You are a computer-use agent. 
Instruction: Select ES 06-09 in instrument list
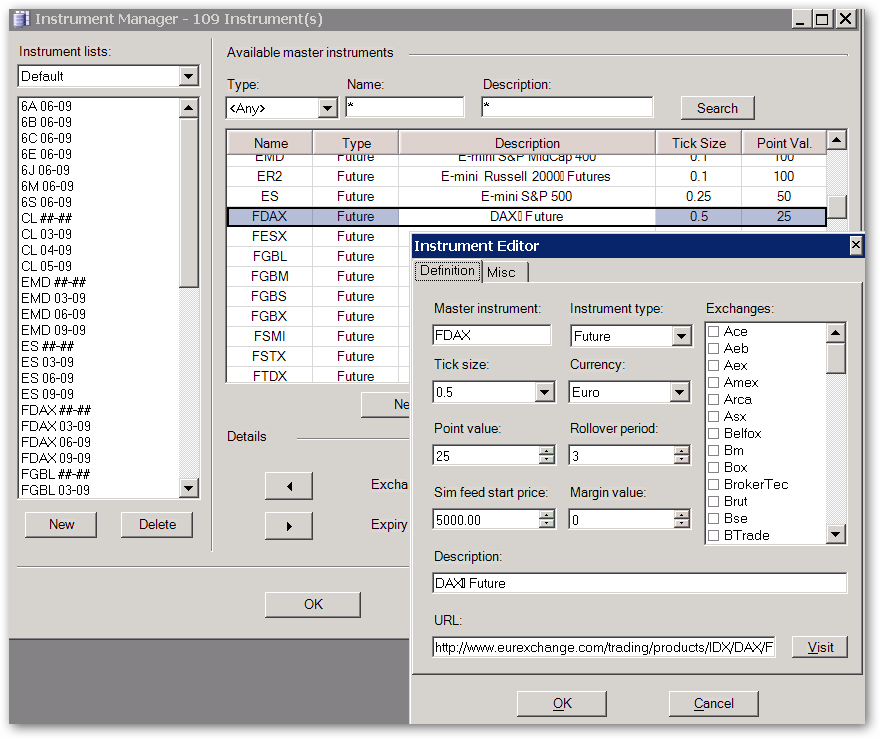coord(47,378)
